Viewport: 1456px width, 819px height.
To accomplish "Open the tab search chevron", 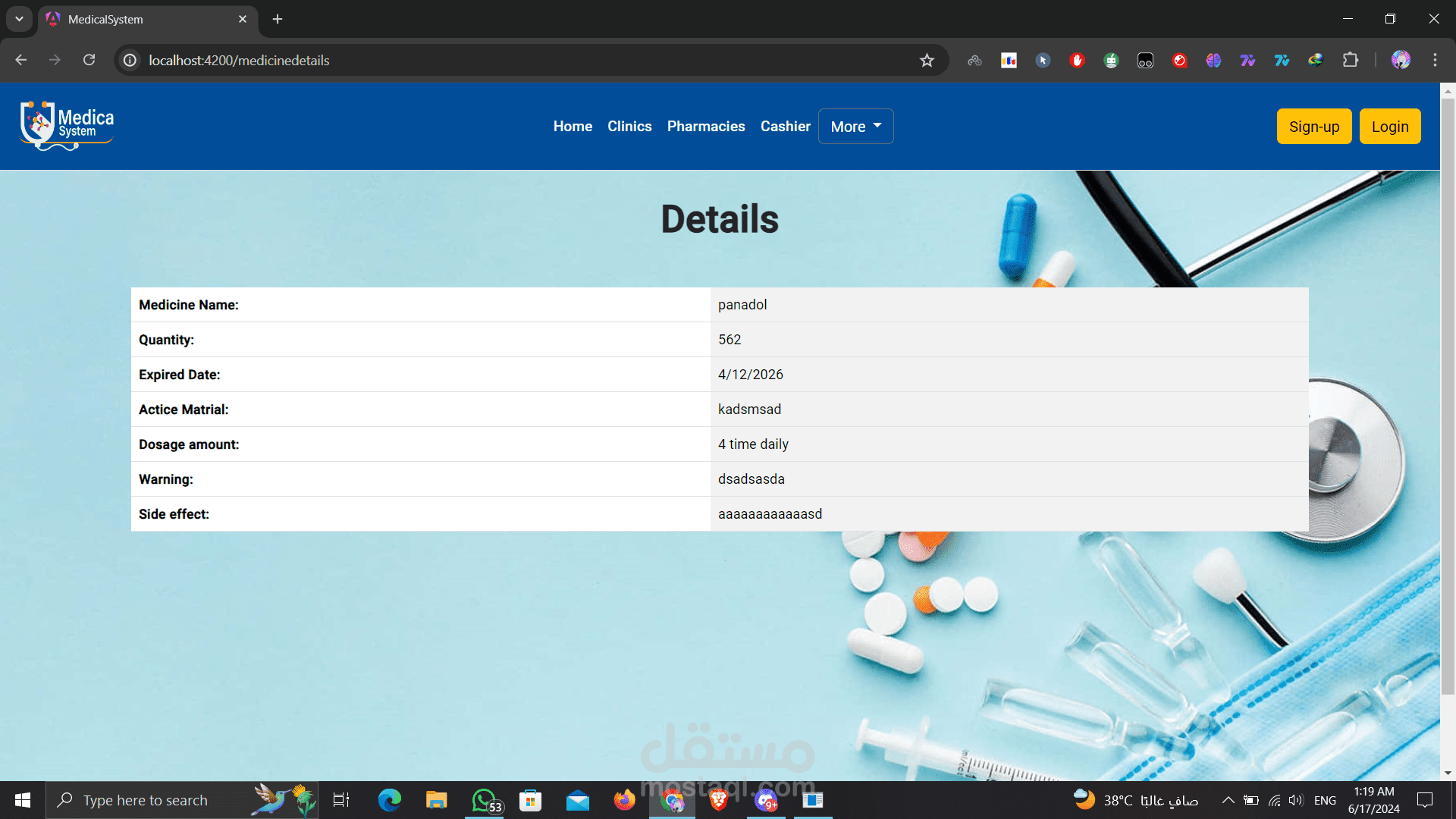I will (19, 19).
